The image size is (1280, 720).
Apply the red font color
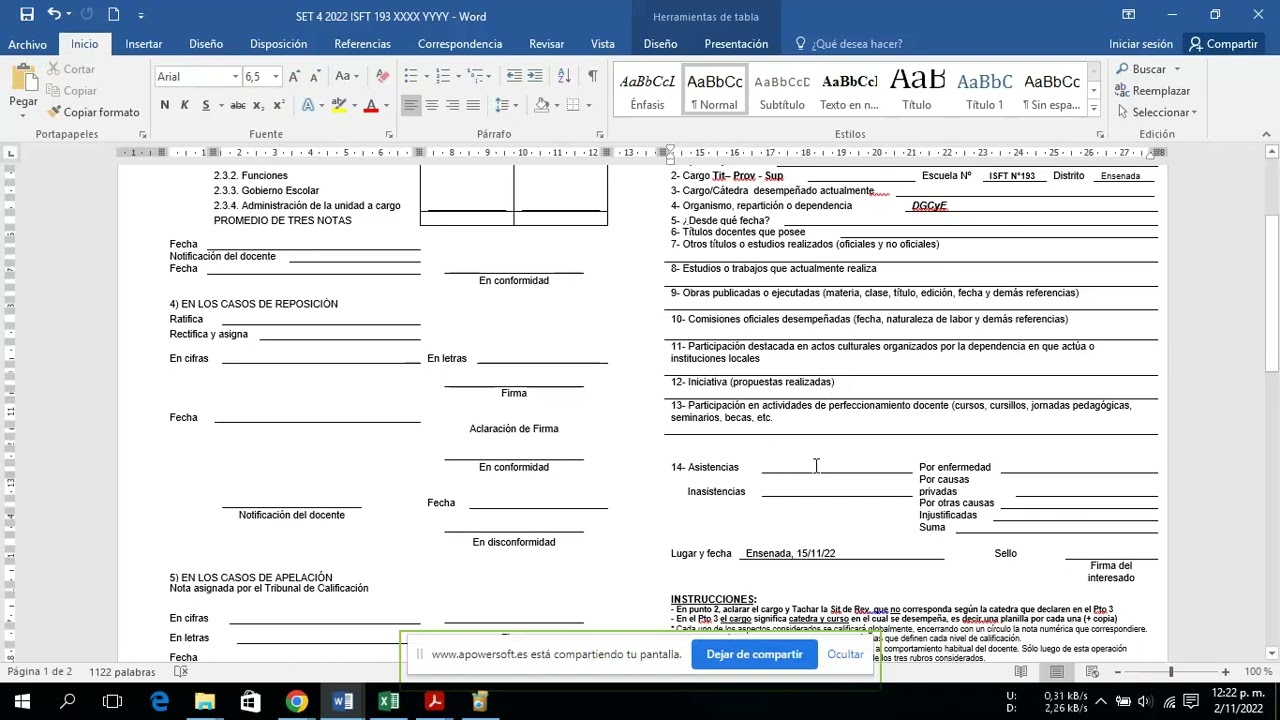371,105
